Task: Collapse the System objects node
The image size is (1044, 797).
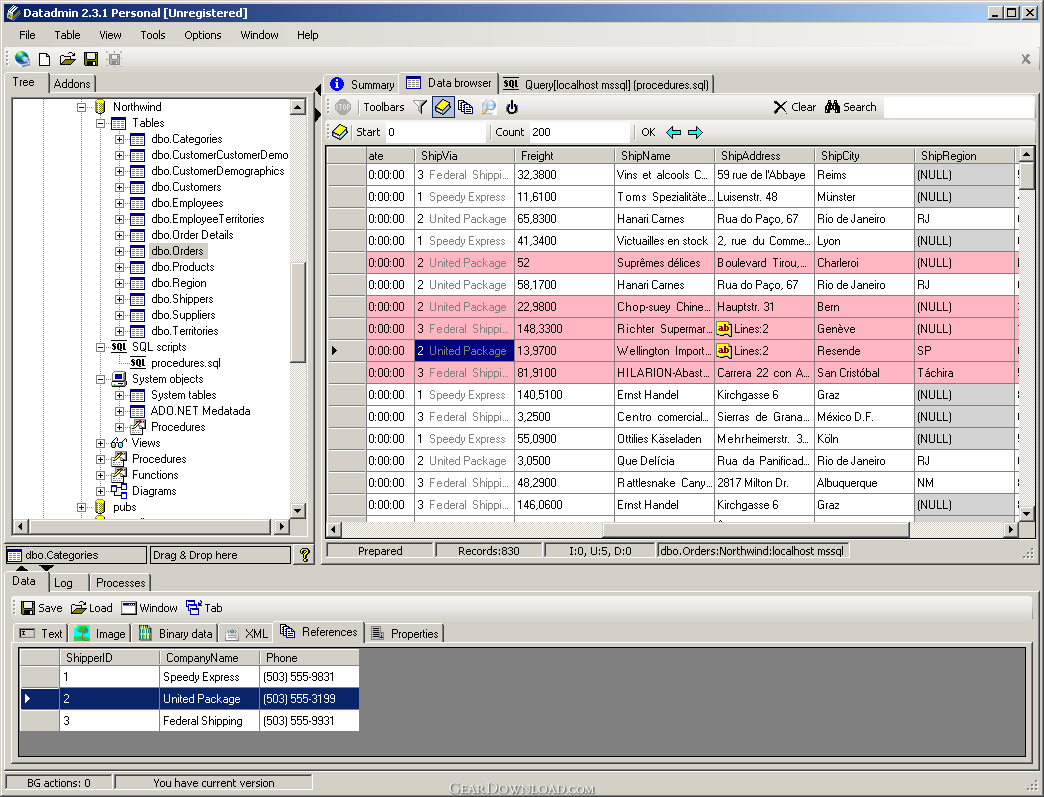Action: click(100, 379)
